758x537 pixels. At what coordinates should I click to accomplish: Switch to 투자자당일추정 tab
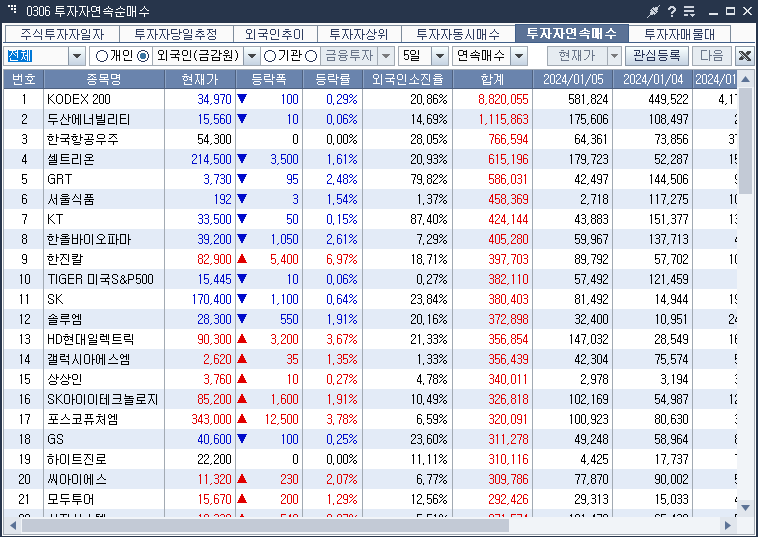(176, 34)
